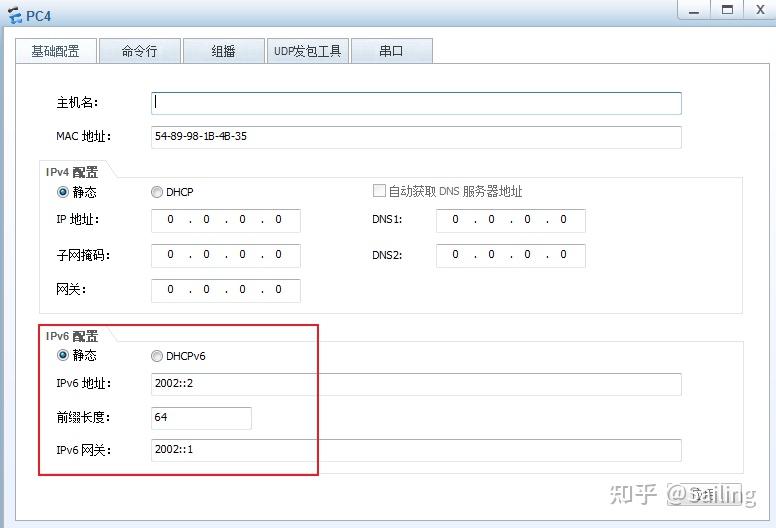The width and height of the screenshot is (776, 528).
Task: Open the 命令行 tab
Action: (x=140, y=51)
